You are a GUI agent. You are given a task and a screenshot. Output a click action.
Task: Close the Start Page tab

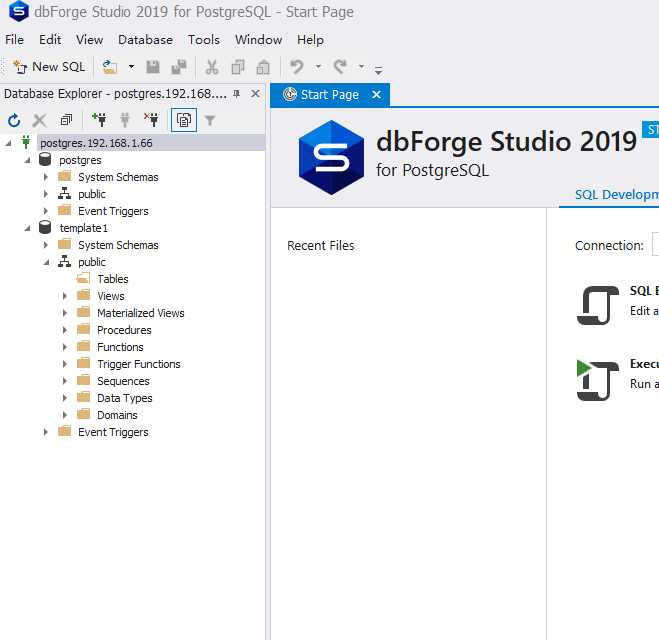click(377, 95)
